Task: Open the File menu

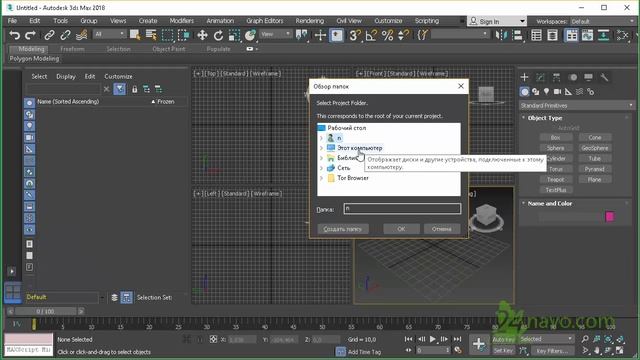Action: [12, 21]
